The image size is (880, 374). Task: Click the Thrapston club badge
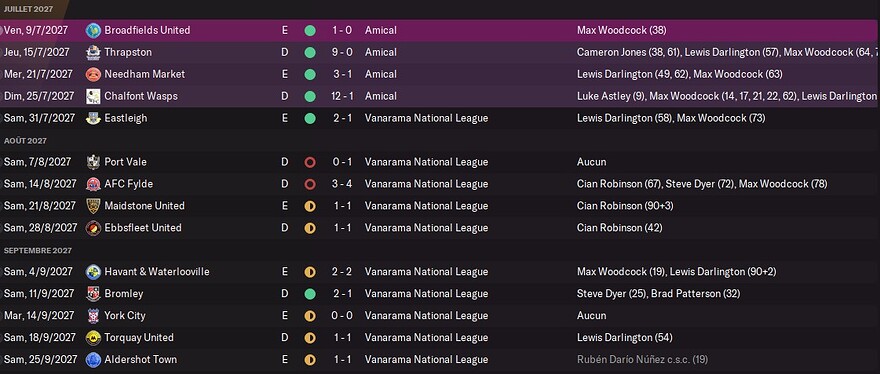click(x=93, y=52)
